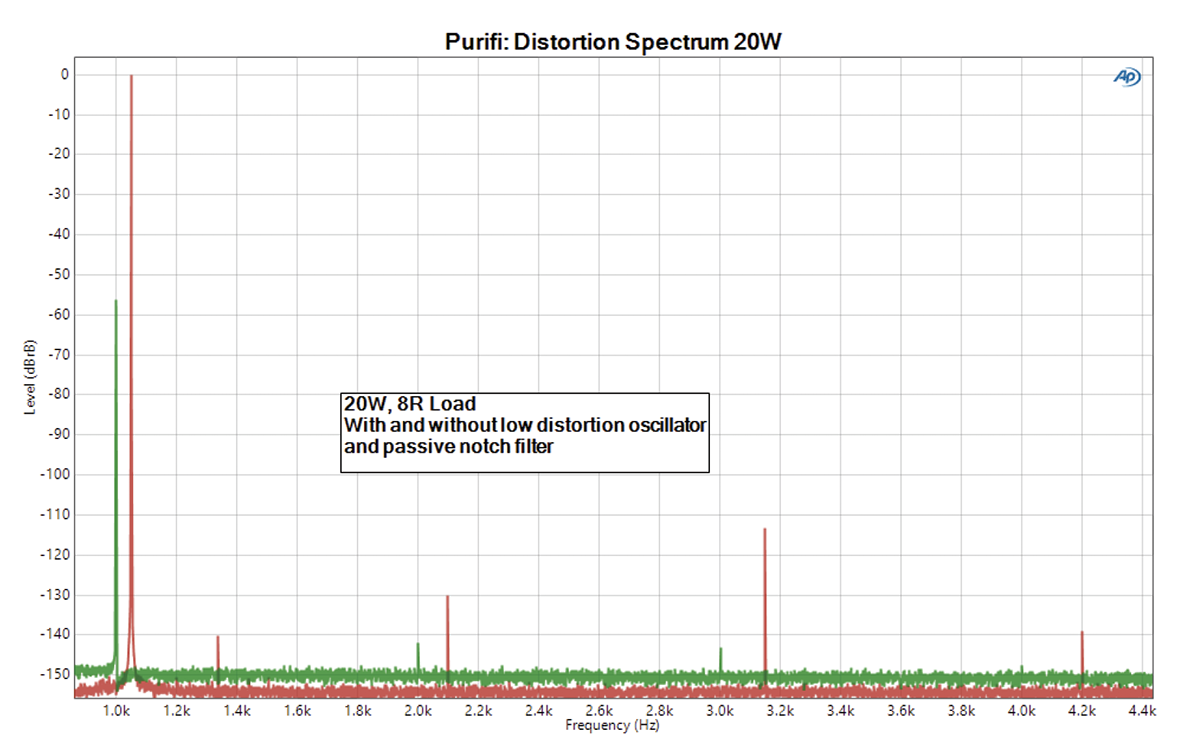Click the -110 level axis label
Image resolution: width=1200 pixels, height=745 pixels.
pos(54,514)
